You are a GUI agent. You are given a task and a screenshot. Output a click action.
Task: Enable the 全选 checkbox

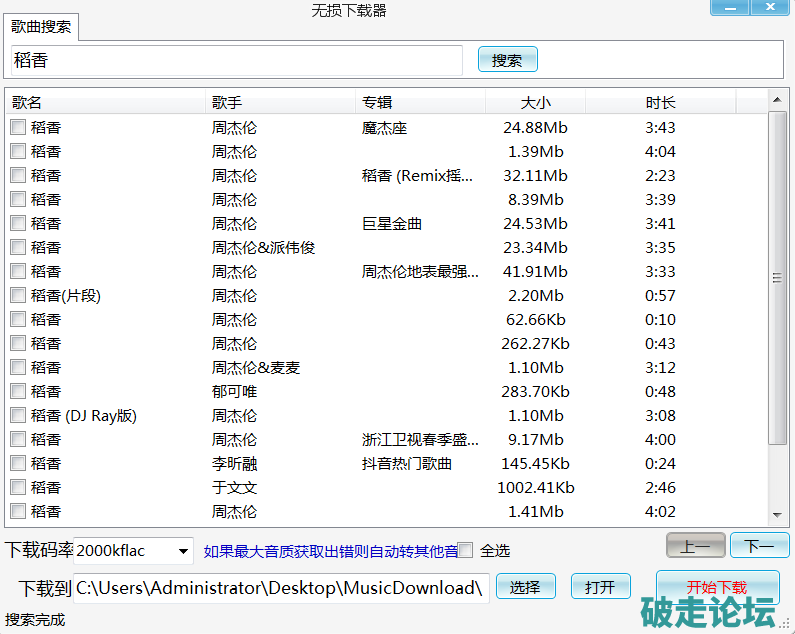pos(466,550)
